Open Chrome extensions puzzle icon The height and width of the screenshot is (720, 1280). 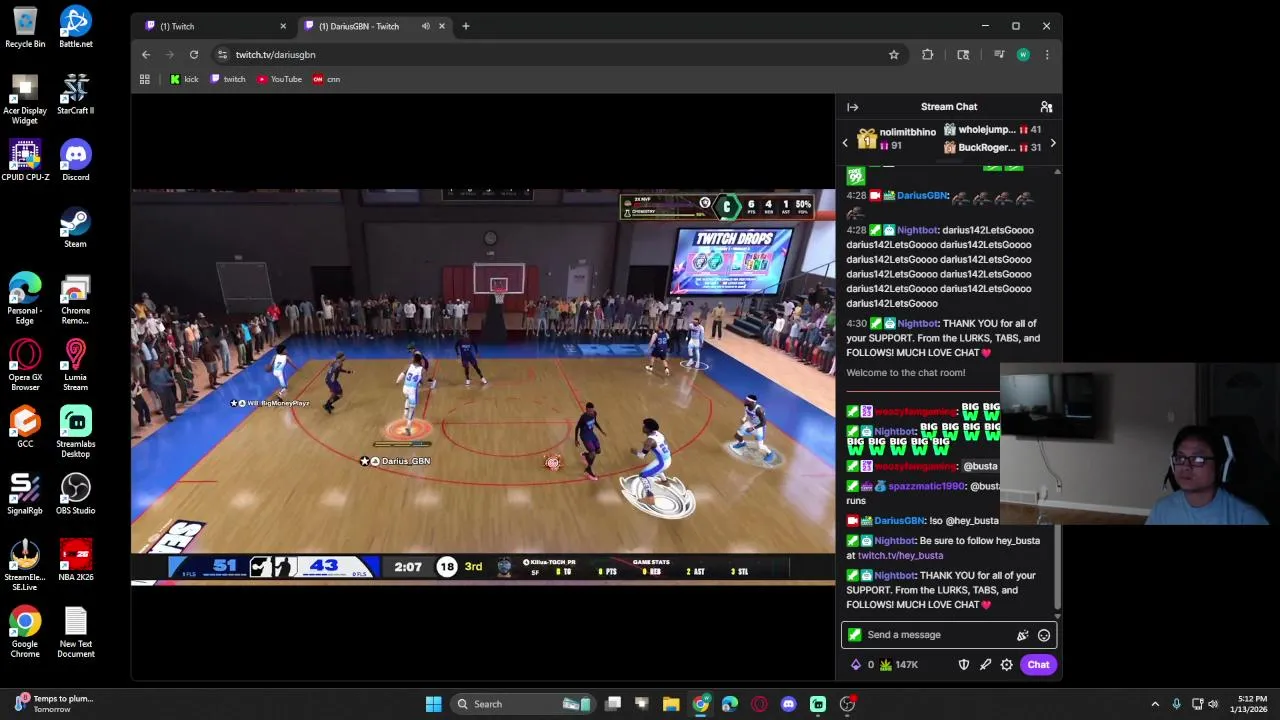click(x=928, y=55)
